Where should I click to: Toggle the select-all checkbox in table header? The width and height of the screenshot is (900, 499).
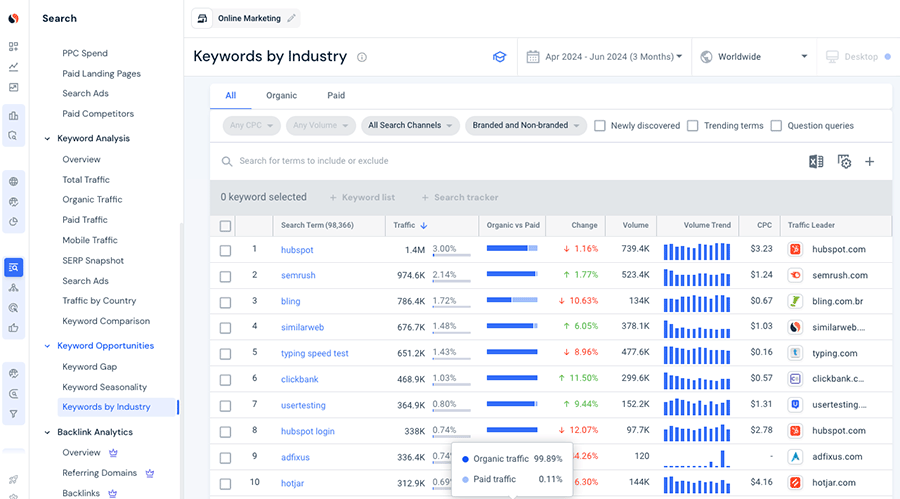[x=226, y=226]
